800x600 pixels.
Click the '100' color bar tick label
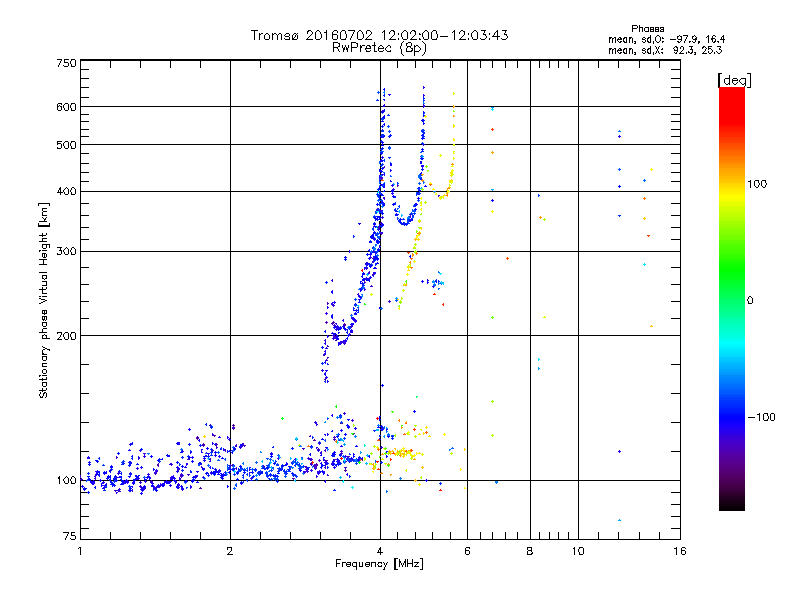[x=757, y=184]
